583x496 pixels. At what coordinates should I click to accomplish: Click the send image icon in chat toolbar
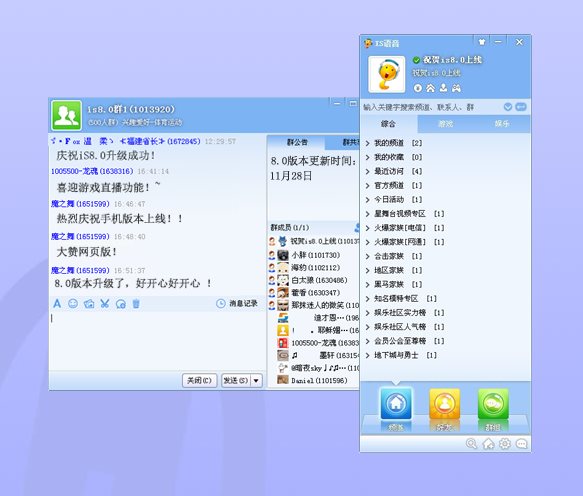pos(89,304)
